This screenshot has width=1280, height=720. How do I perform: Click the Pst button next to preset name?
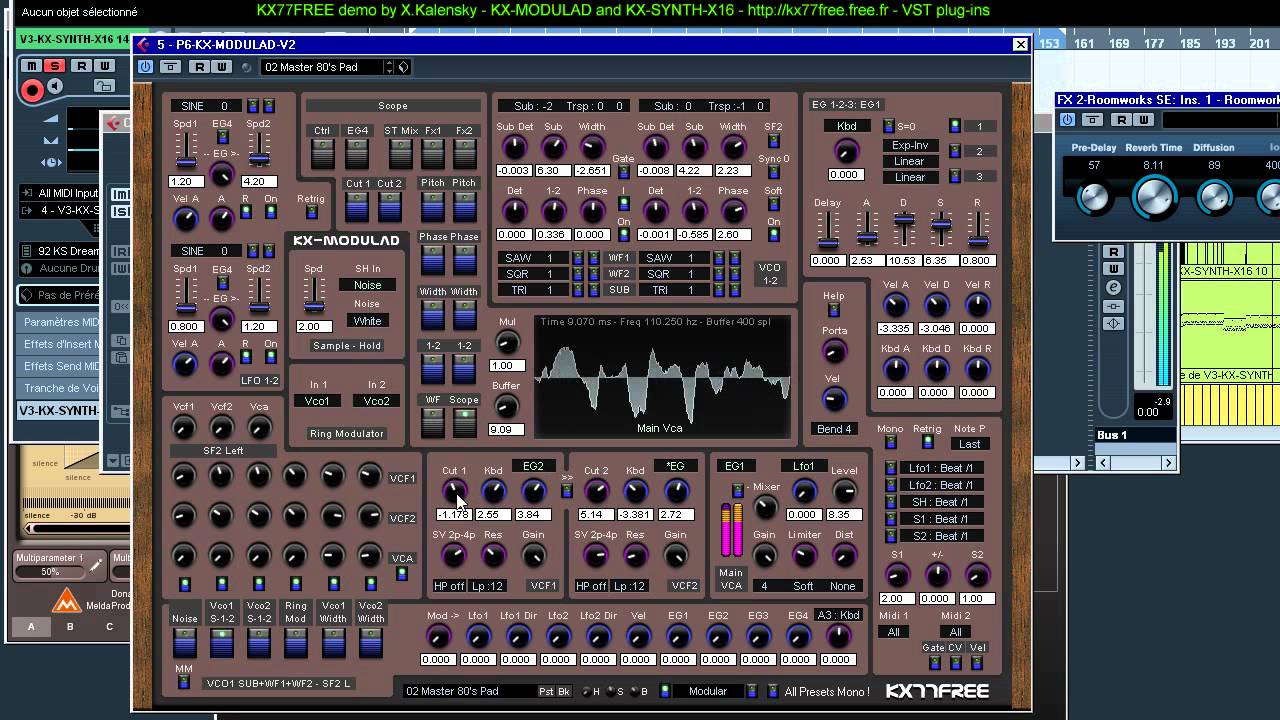(547, 691)
